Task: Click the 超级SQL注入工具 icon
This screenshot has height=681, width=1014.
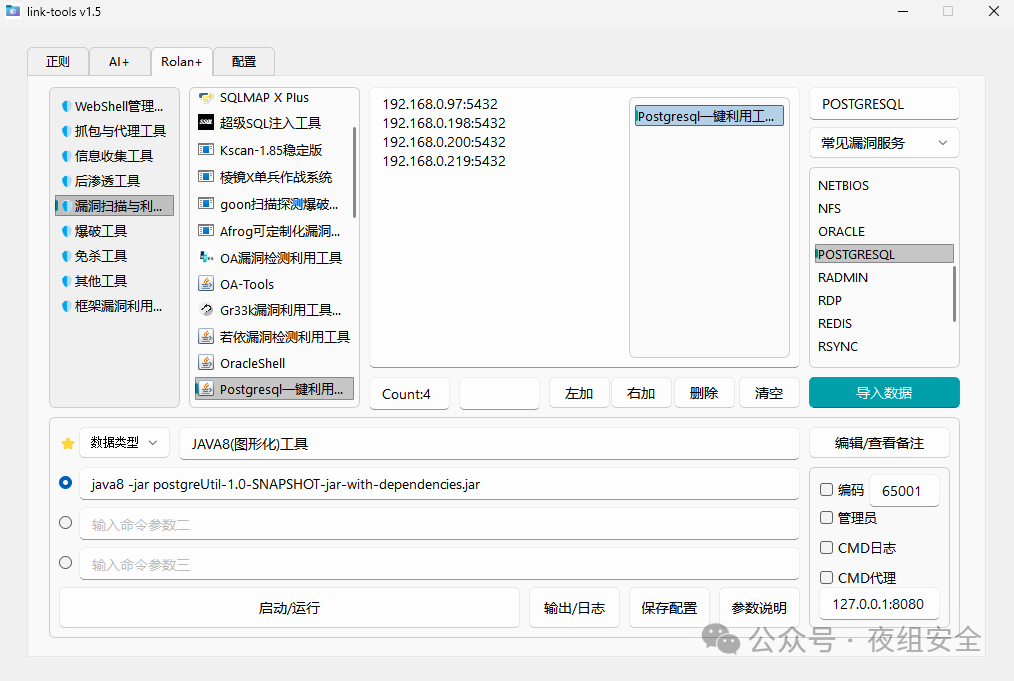Action: pyautogui.click(x=206, y=123)
